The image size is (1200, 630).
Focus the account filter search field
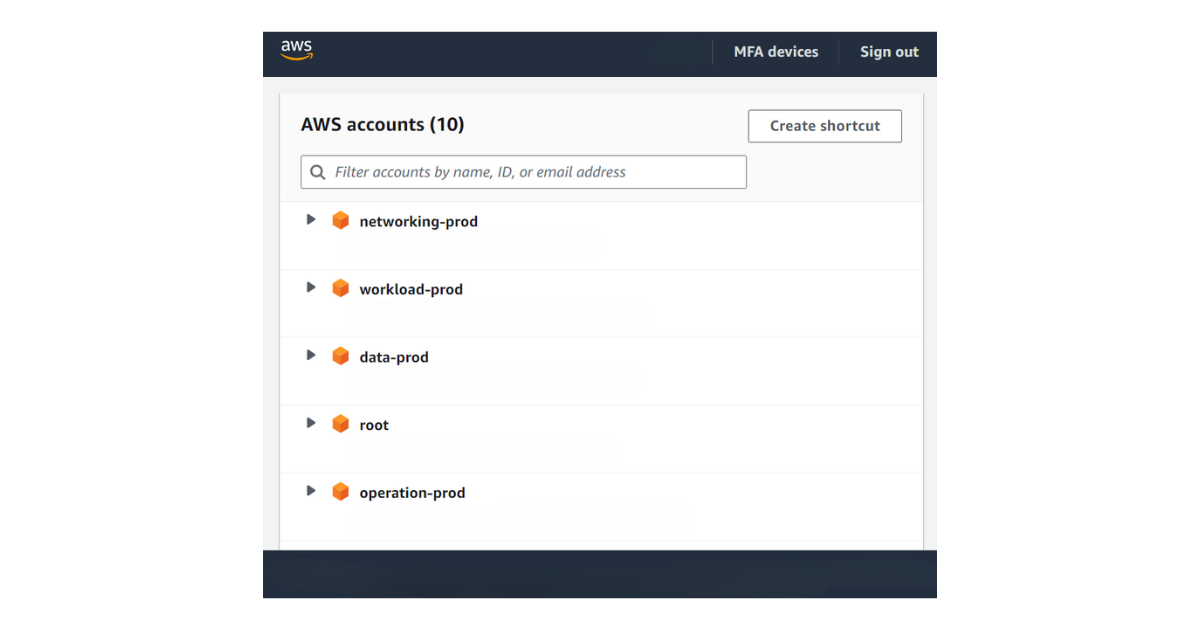click(524, 172)
